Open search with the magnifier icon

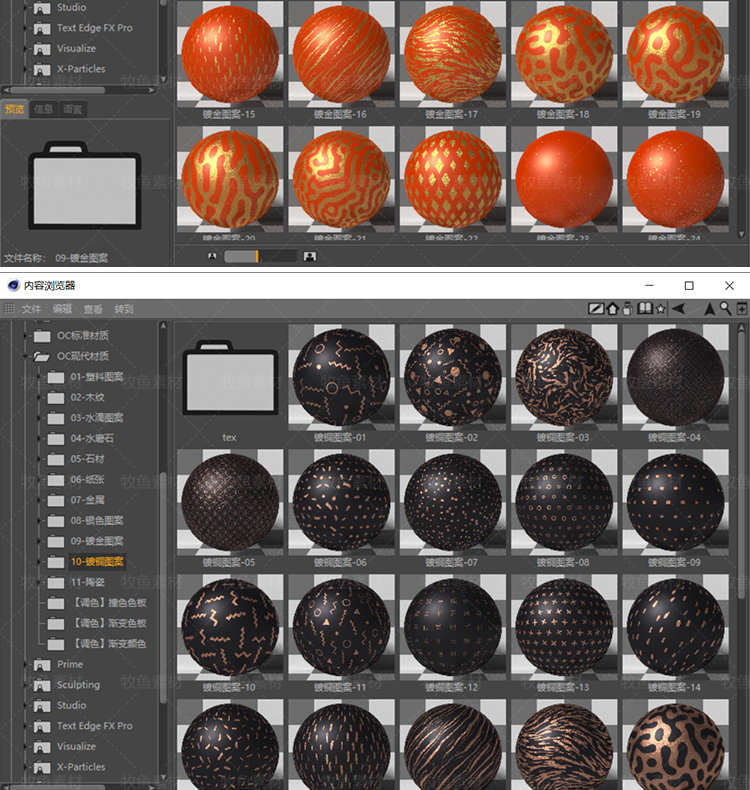(x=725, y=308)
